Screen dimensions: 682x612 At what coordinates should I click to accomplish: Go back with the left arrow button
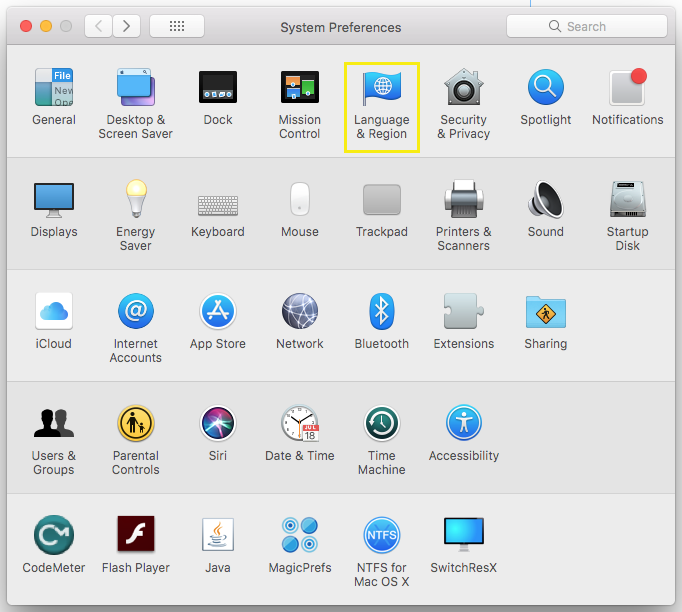click(99, 26)
